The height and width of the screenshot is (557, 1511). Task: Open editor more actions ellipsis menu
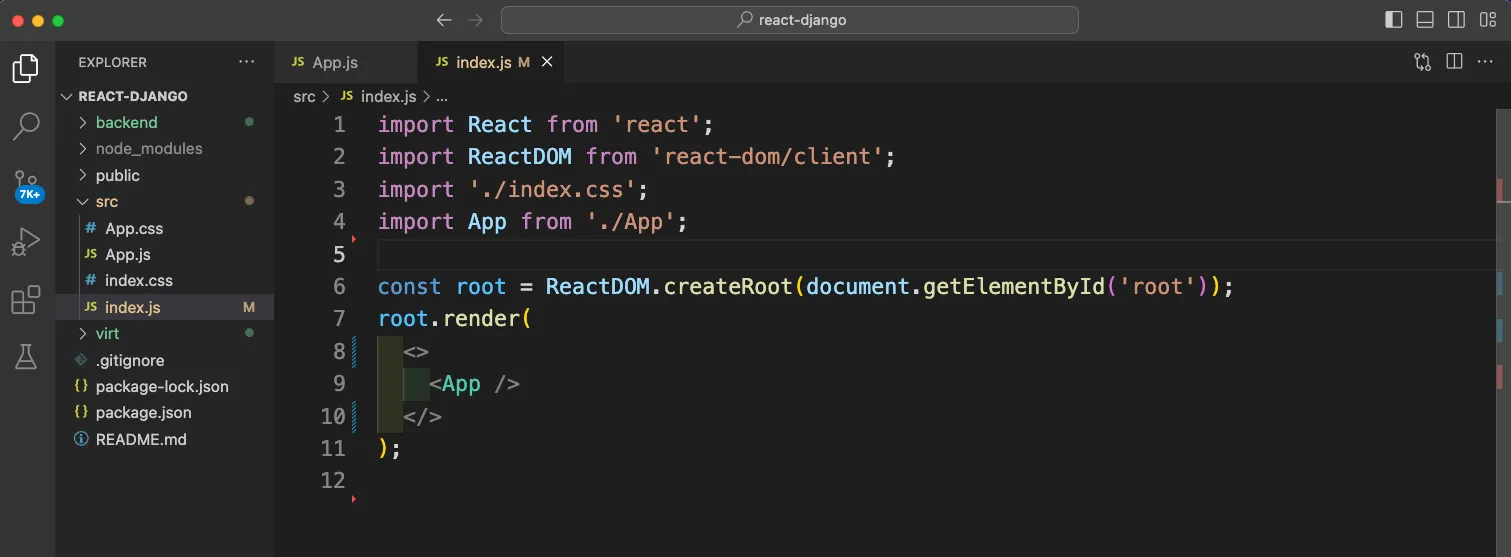click(x=1485, y=62)
